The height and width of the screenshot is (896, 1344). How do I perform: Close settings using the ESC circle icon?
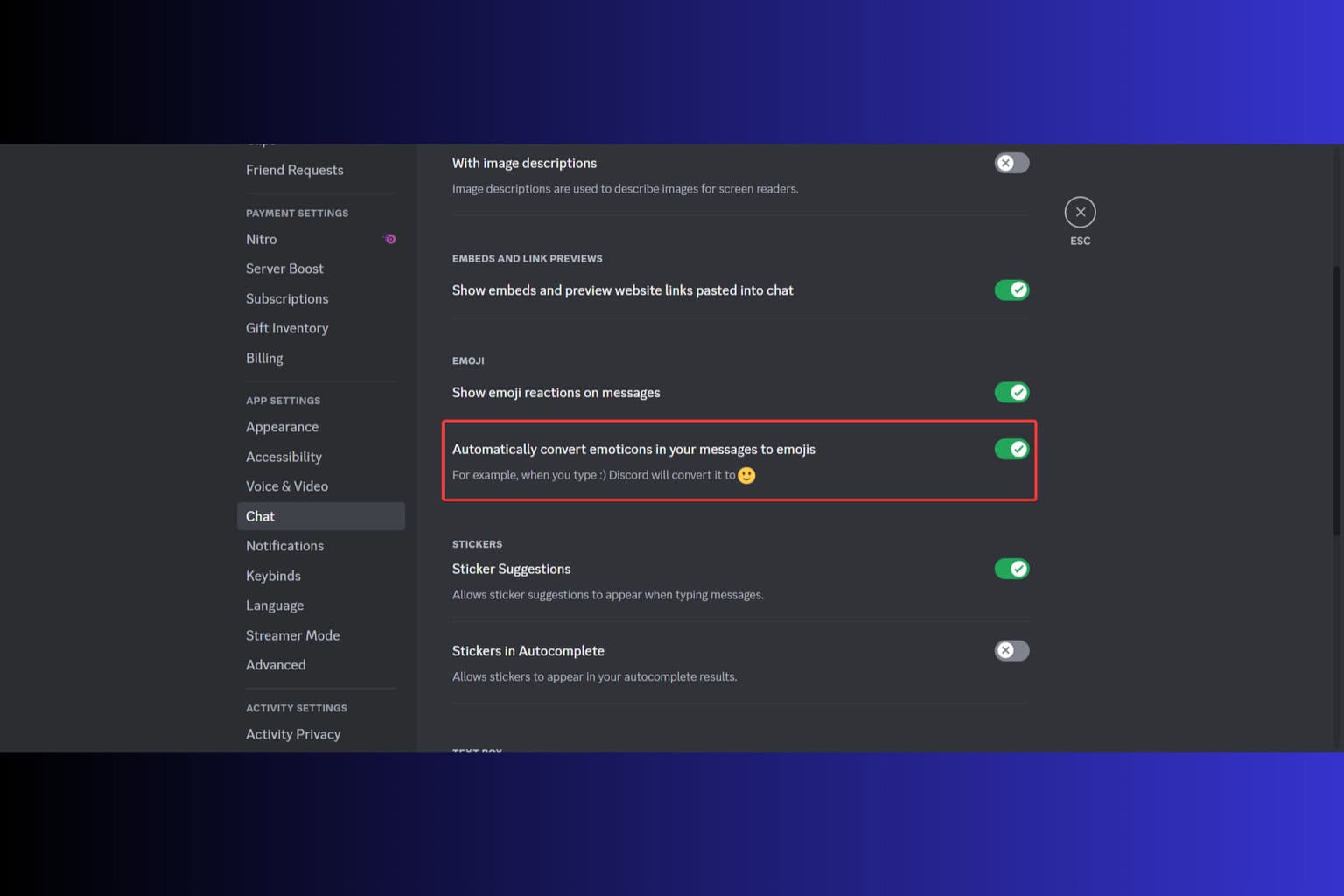point(1080,212)
